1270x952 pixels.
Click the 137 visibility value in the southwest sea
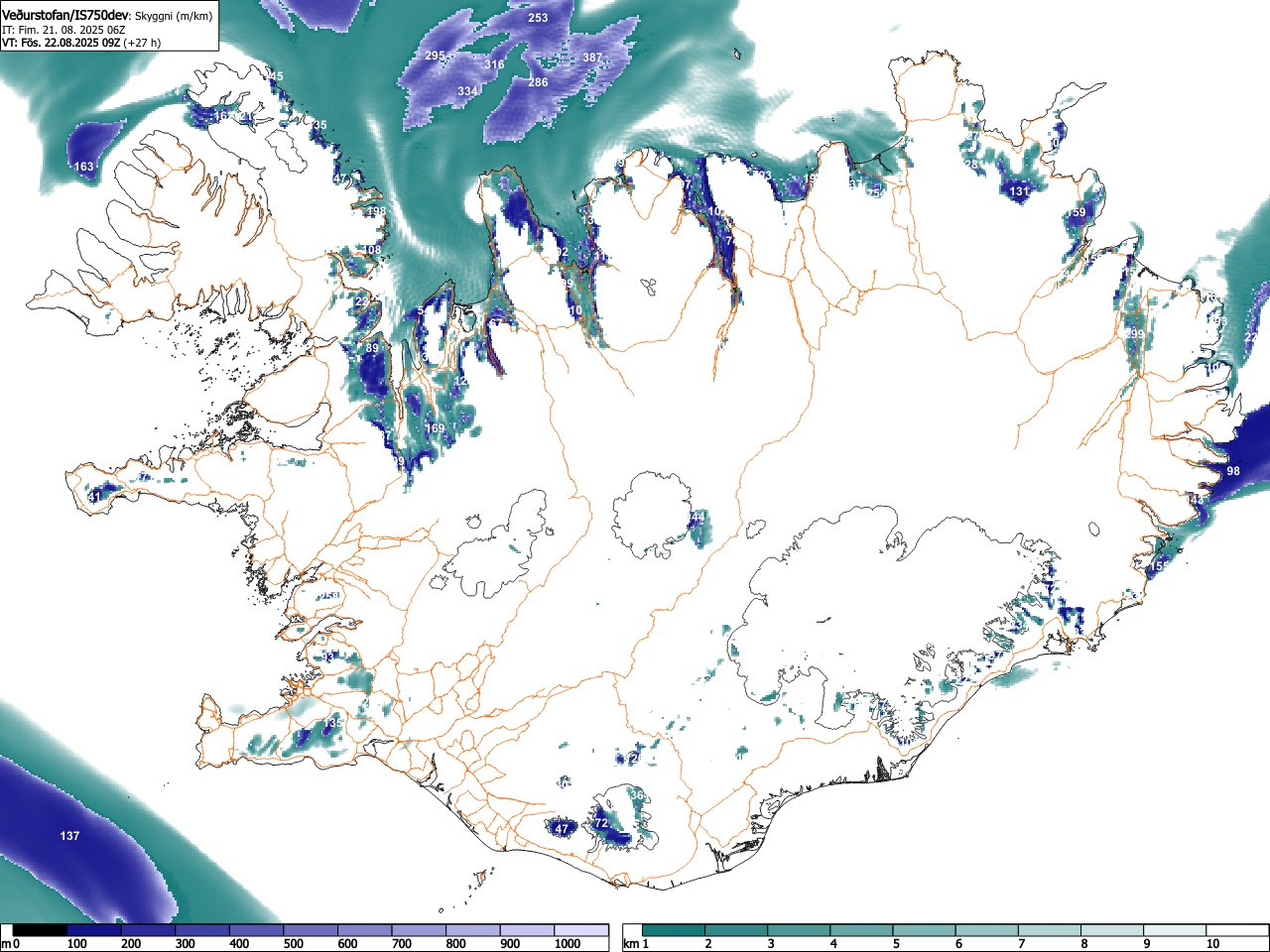[69, 836]
